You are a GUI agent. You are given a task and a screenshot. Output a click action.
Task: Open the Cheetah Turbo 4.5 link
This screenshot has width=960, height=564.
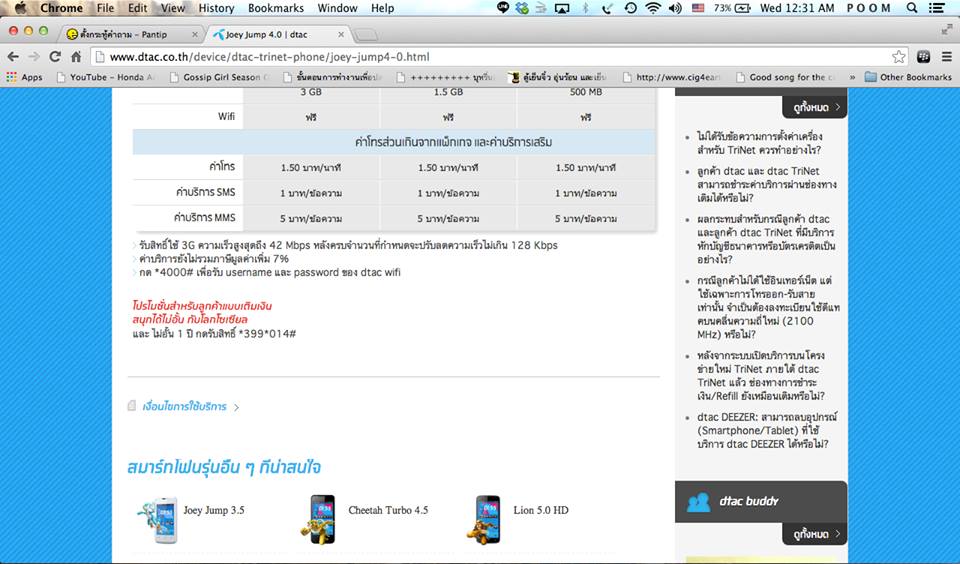tap(388, 510)
